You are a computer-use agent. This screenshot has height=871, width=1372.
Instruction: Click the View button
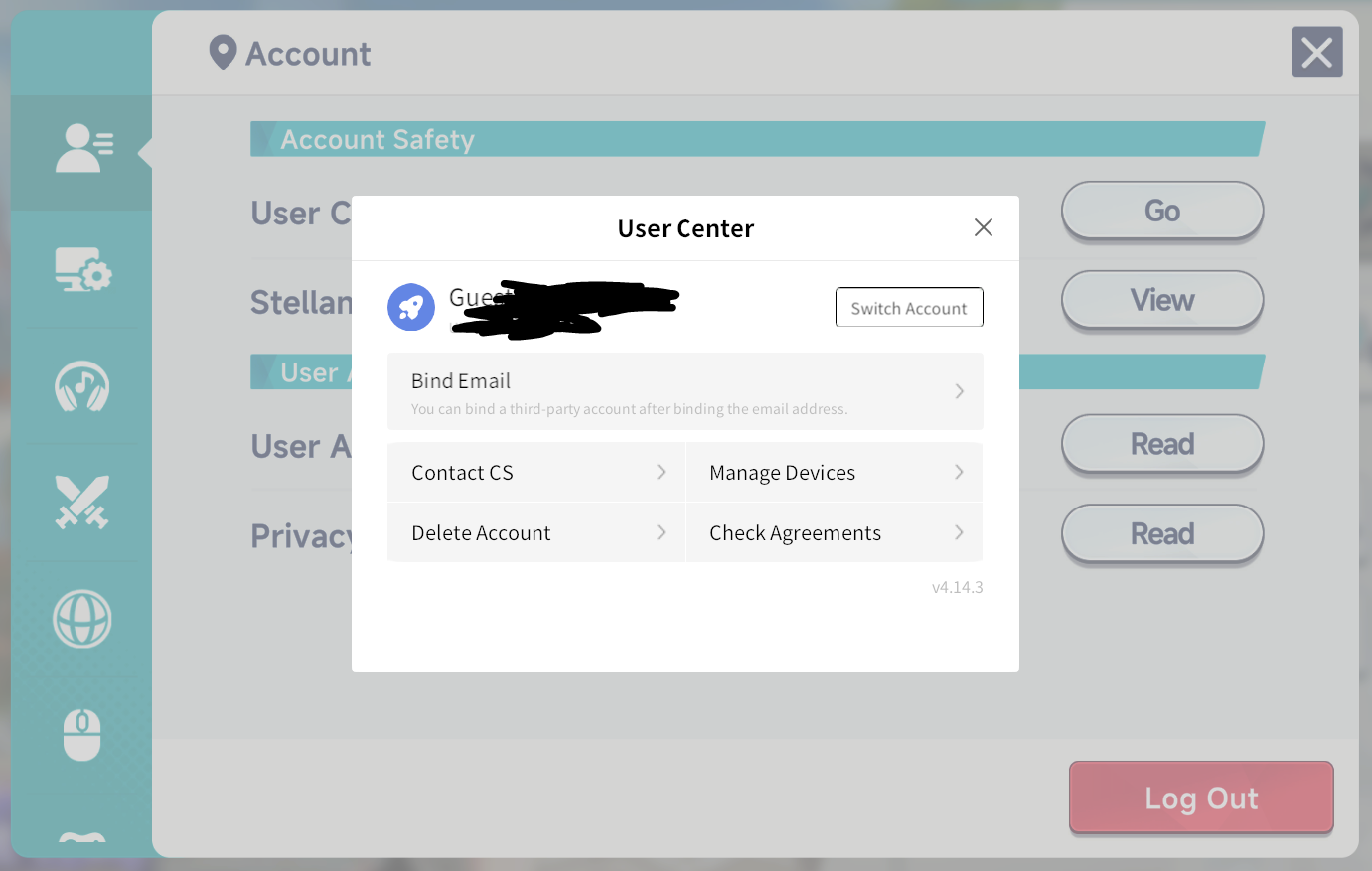point(1162,300)
